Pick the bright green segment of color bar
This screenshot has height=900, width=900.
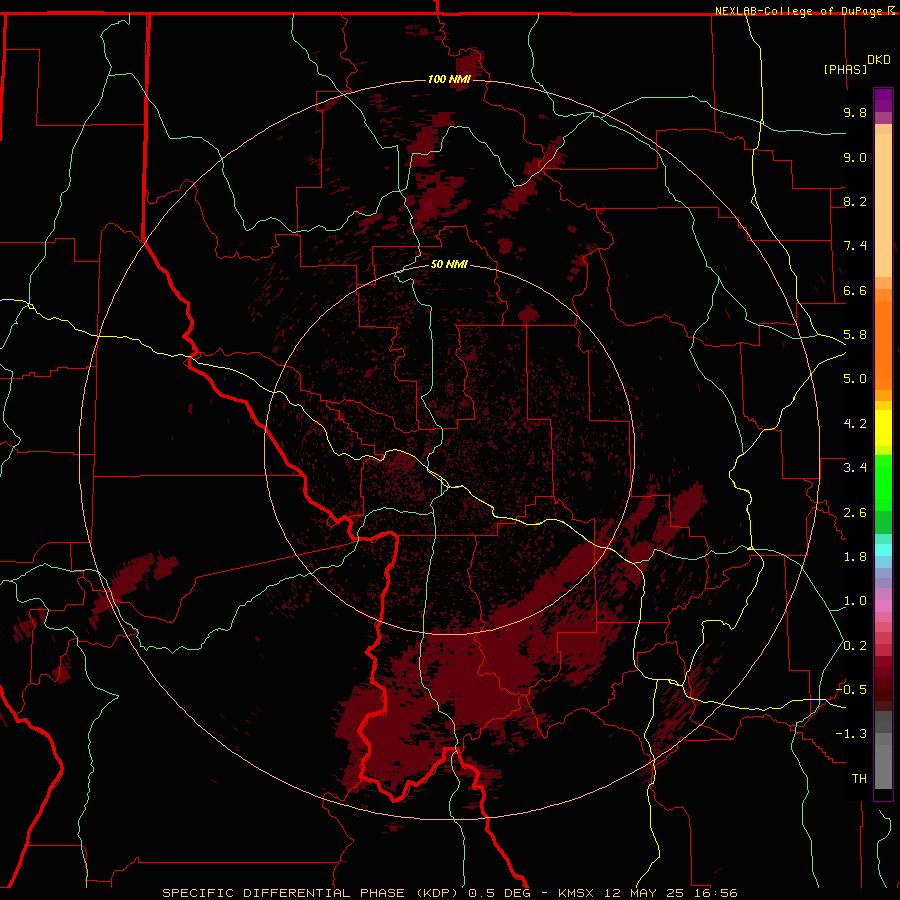(x=883, y=482)
